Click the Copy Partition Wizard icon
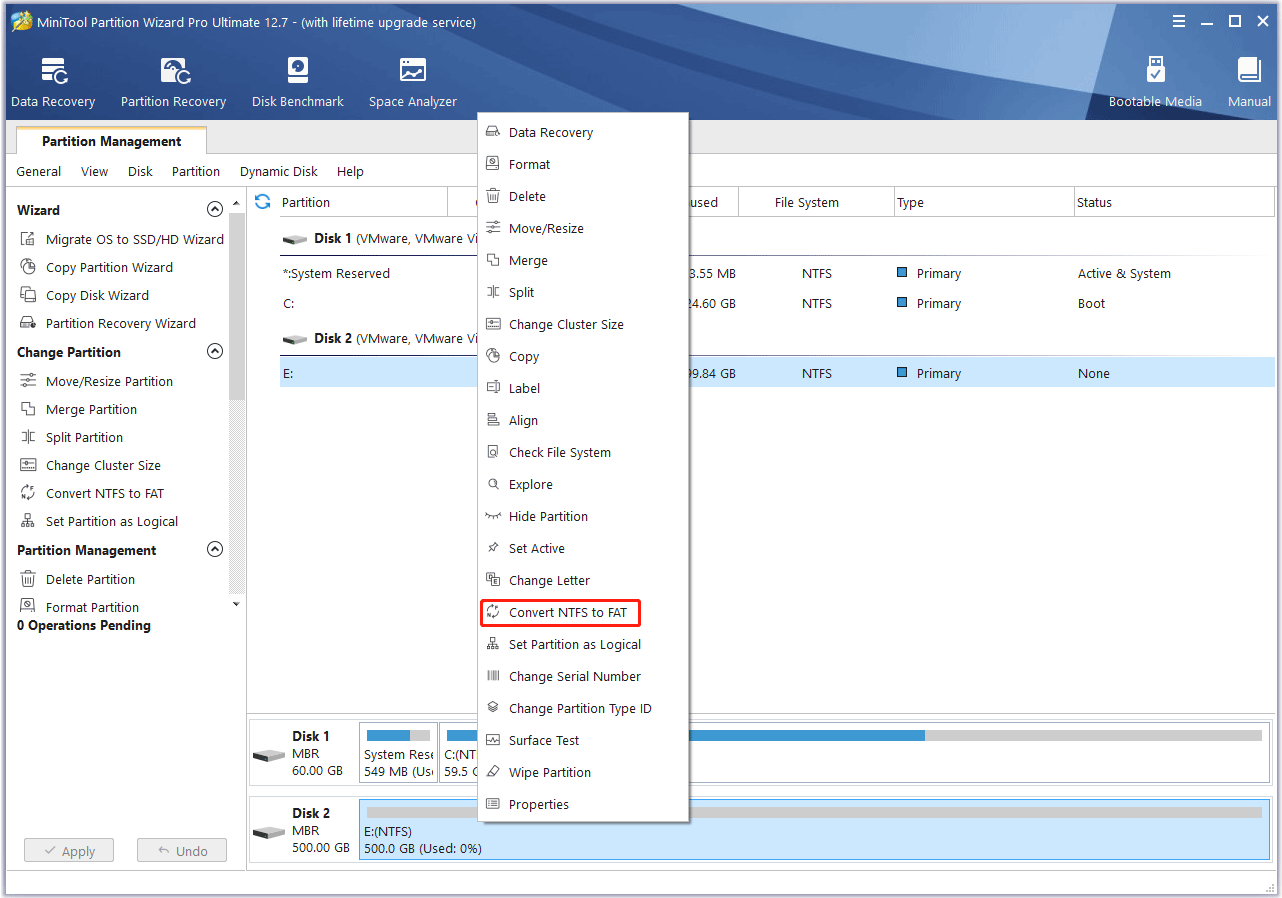The image size is (1282, 898). pos(28,267)
